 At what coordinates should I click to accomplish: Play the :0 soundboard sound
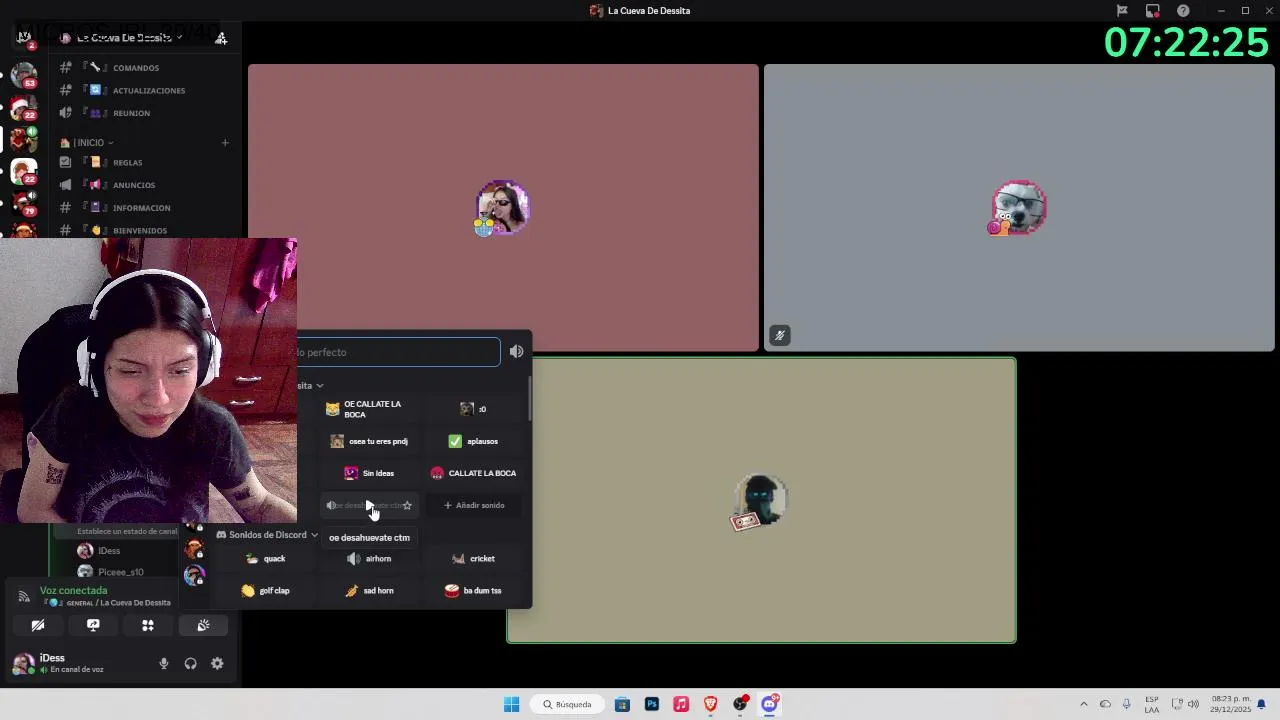coord(474,409)
